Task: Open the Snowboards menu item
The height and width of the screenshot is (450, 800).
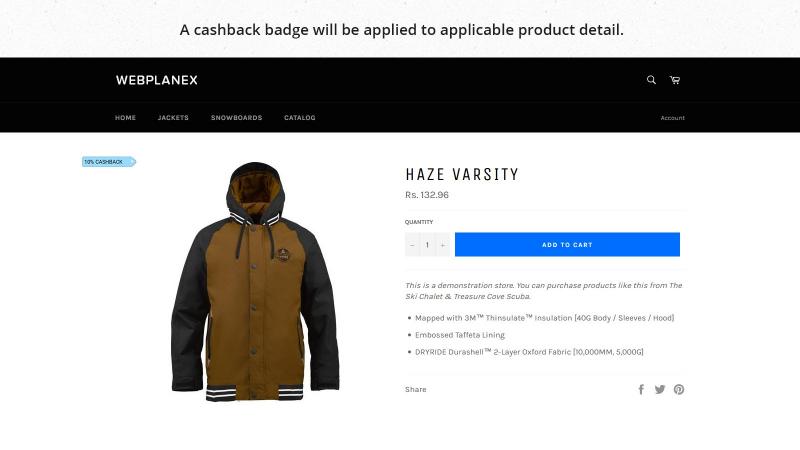Action: coord(237,117)
